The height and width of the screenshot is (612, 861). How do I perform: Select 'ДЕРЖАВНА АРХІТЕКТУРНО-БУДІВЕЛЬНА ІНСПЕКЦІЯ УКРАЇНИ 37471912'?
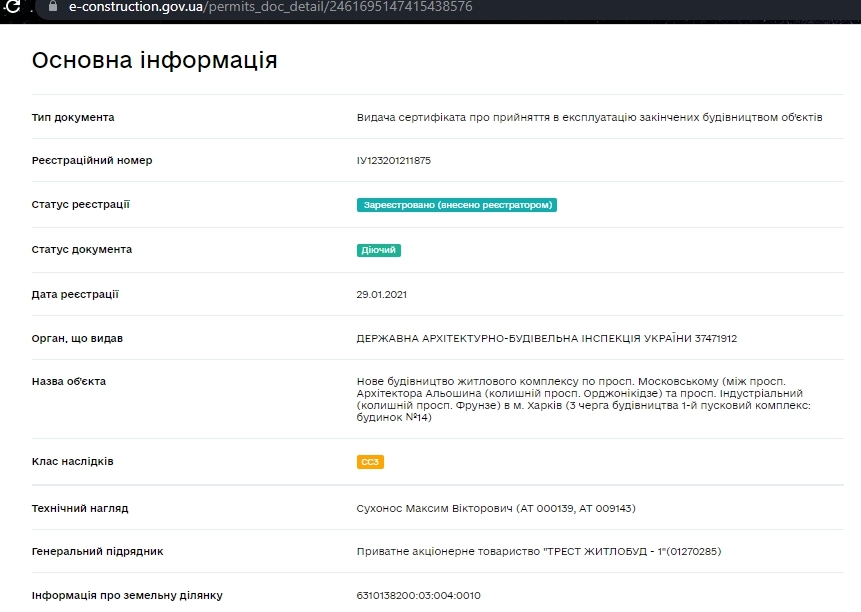point(546,338)
